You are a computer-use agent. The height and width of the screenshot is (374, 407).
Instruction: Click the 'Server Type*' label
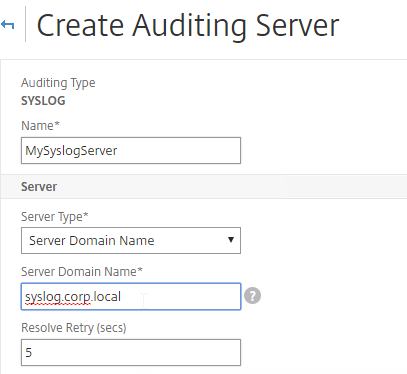pos(55,217)
